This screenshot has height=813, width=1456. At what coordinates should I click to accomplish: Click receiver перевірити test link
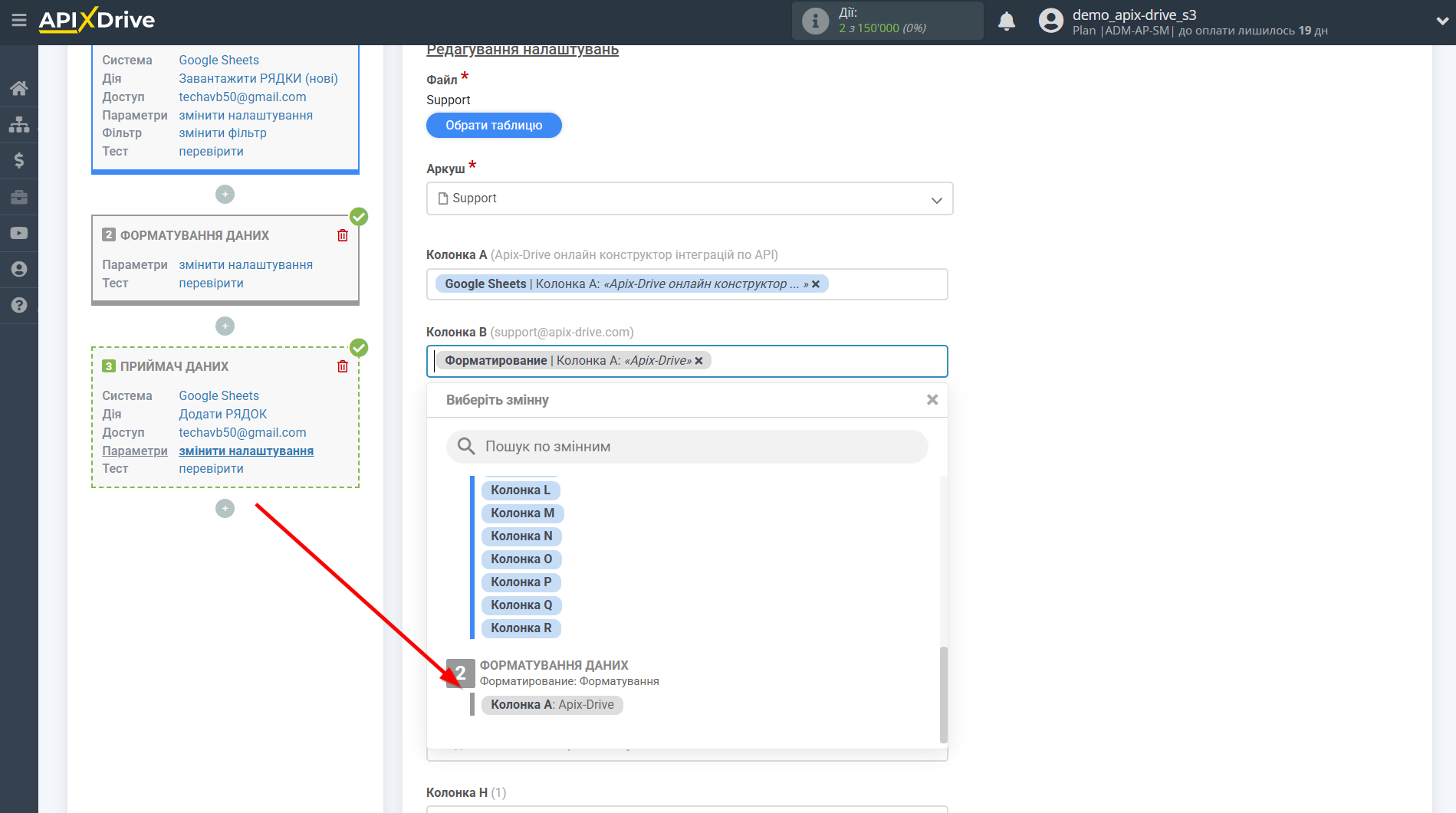(211, 469)
